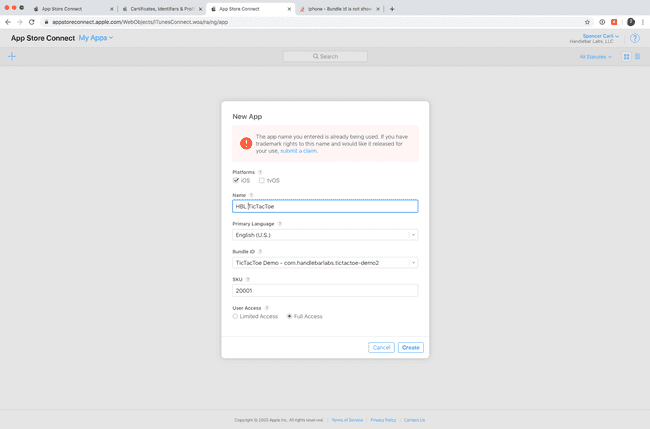
Task: Click the browser forward arrow
Action: [19, 22]
